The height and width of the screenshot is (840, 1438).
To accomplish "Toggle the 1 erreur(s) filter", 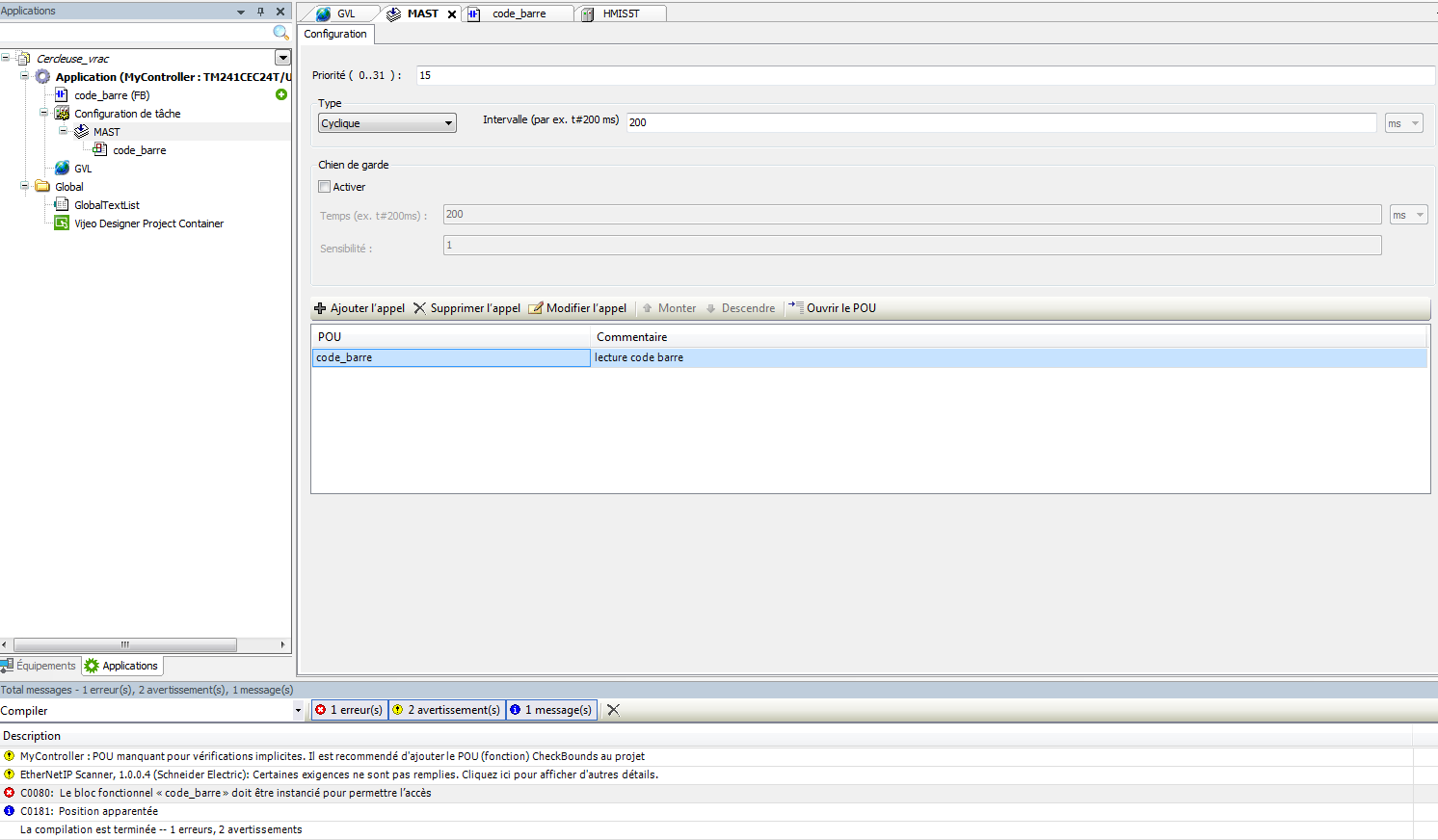I will pos(349,710).
